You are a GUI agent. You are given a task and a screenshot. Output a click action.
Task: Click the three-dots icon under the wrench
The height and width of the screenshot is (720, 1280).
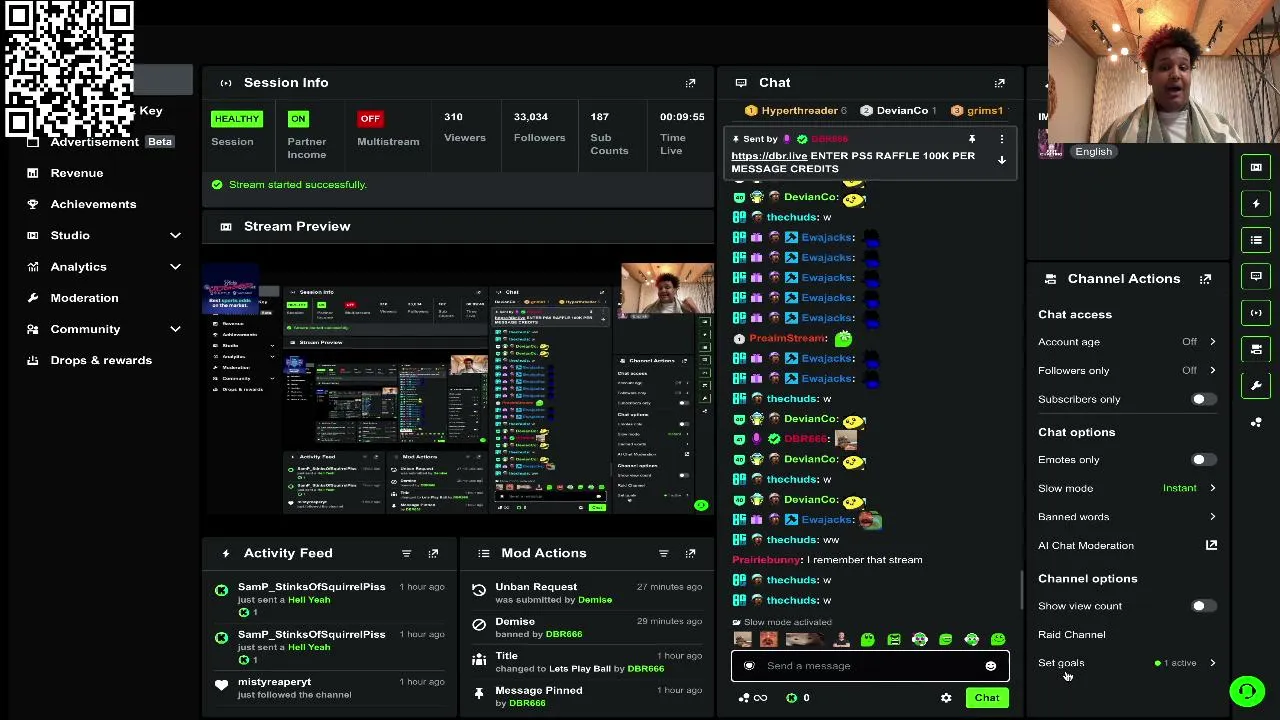(x=1256, y=422)
